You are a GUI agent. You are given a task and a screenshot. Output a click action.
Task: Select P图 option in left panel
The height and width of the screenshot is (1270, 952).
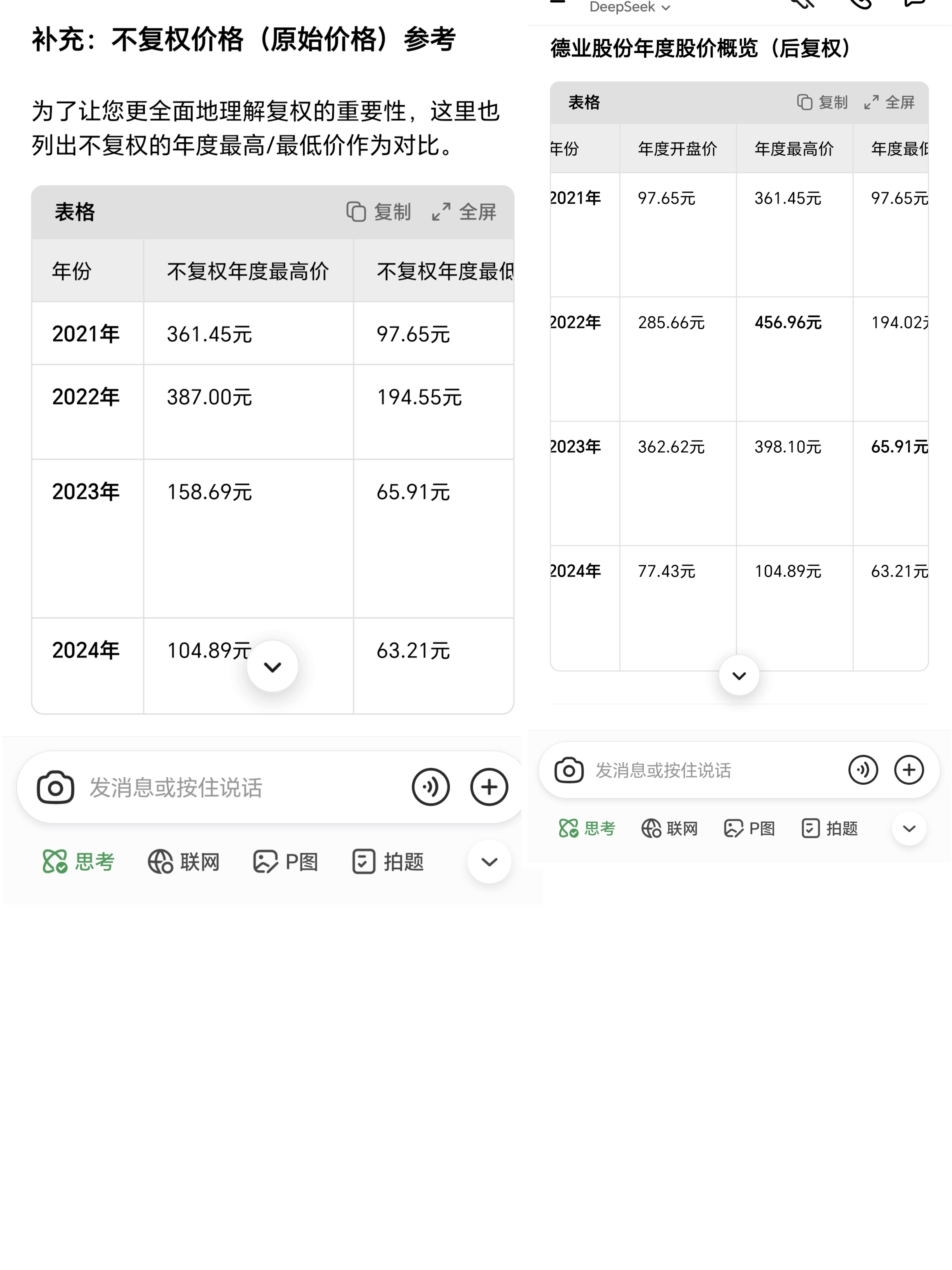[x=285, y=861]
